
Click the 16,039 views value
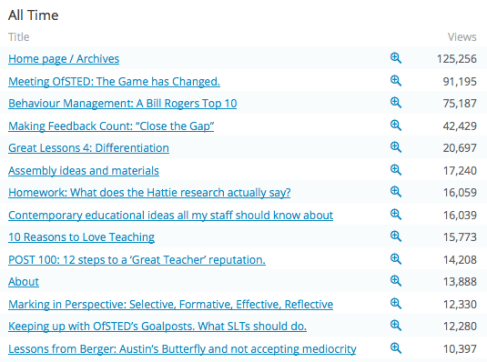tap(460, 215)
